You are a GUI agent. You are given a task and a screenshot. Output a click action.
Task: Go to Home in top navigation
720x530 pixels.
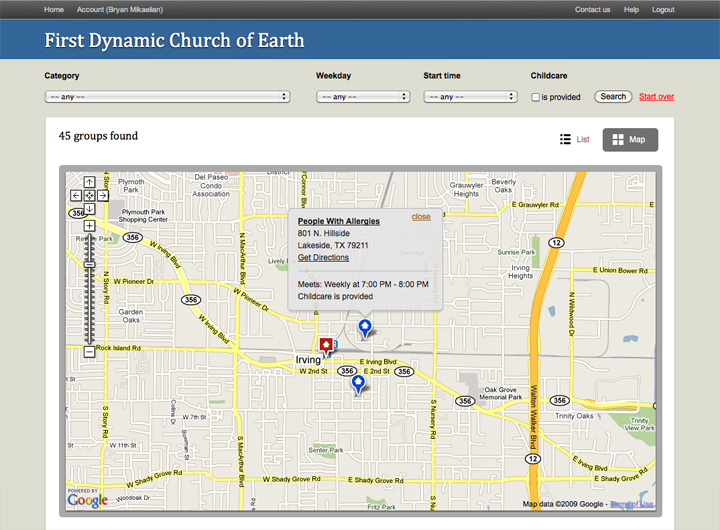tap(54, 9)
